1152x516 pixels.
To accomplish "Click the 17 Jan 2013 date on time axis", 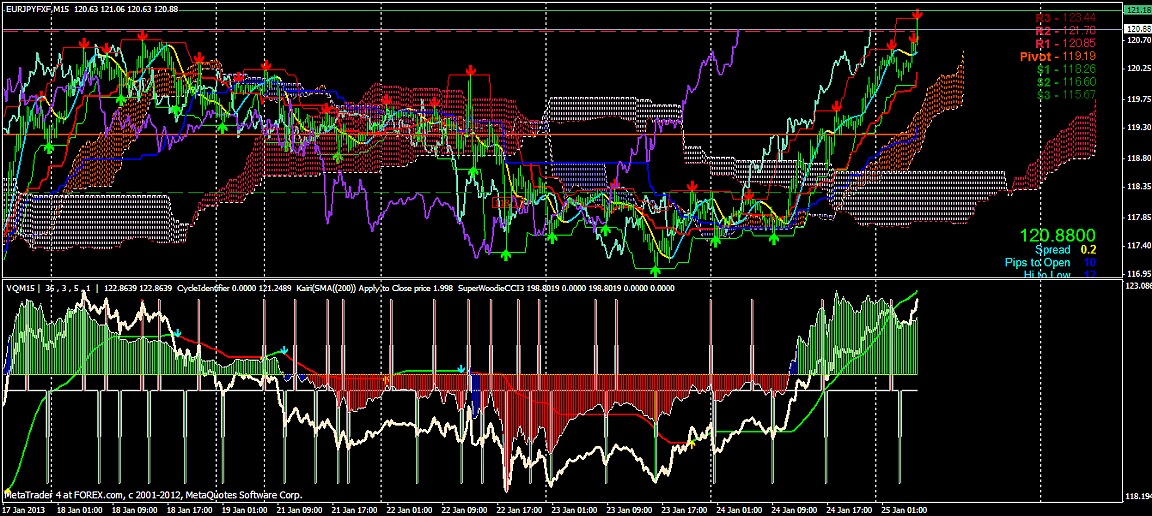I will pyautogui.click(x=25, y=508).
